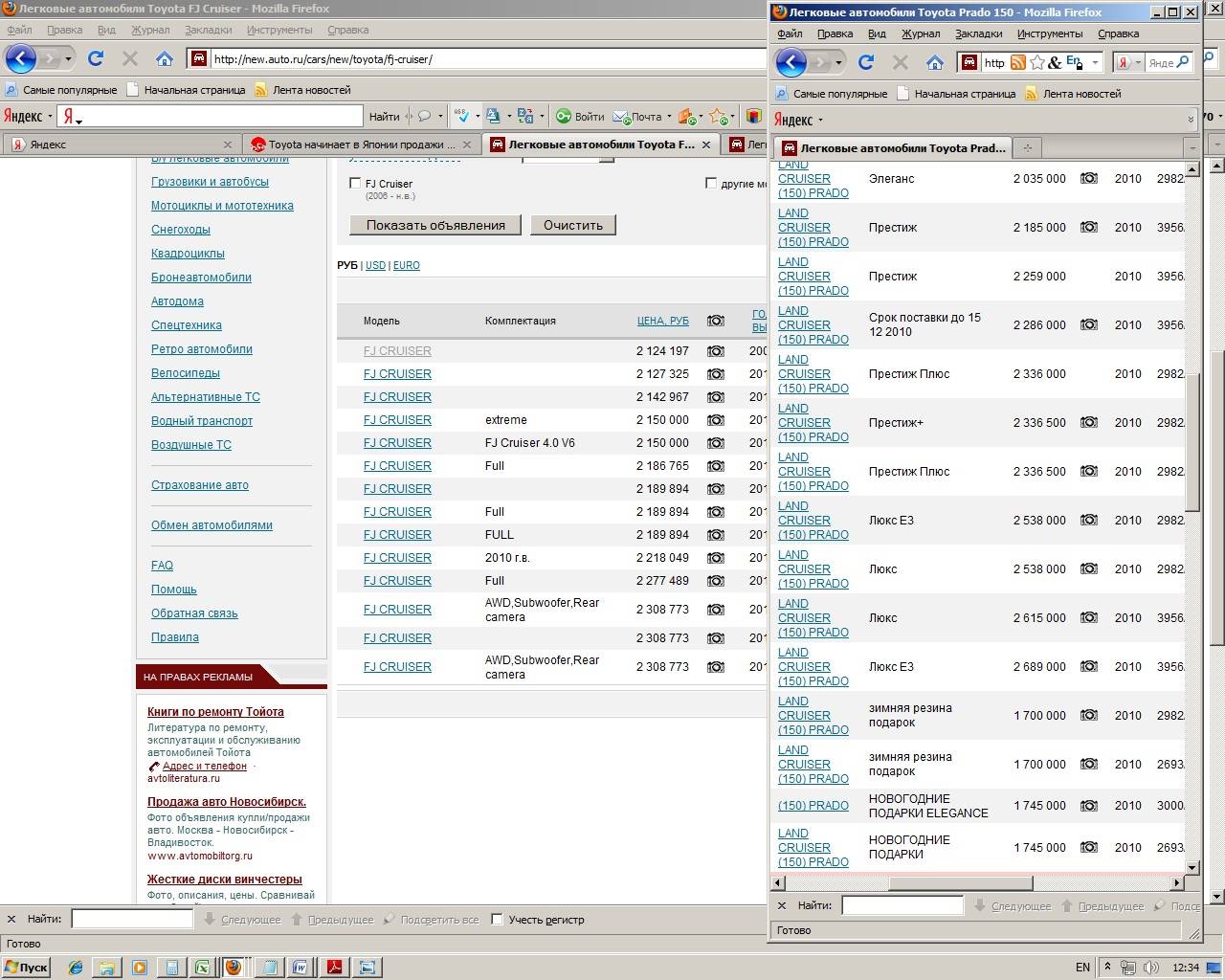This screenshot has width=1225, height=980.
Task: Expand system tray hidden icons arrow
Action: (x=1107, y=968)
